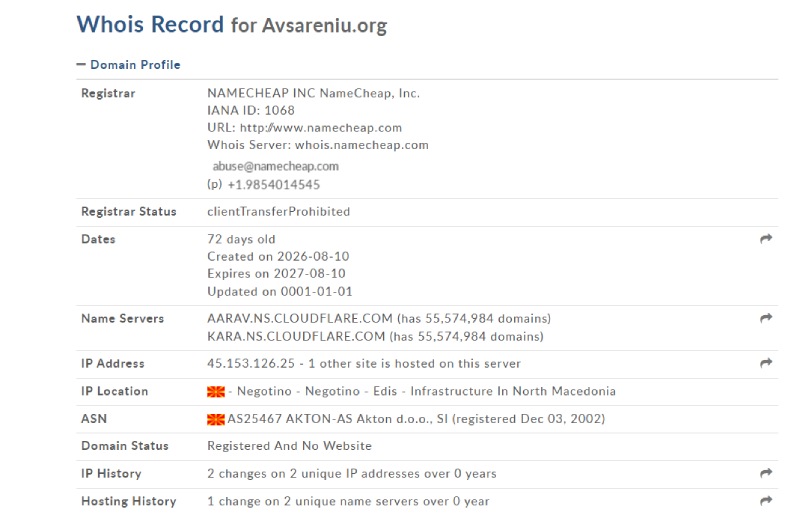Click the Dates row label
Screen dimensions: 800x524
(x=98, y=239)
